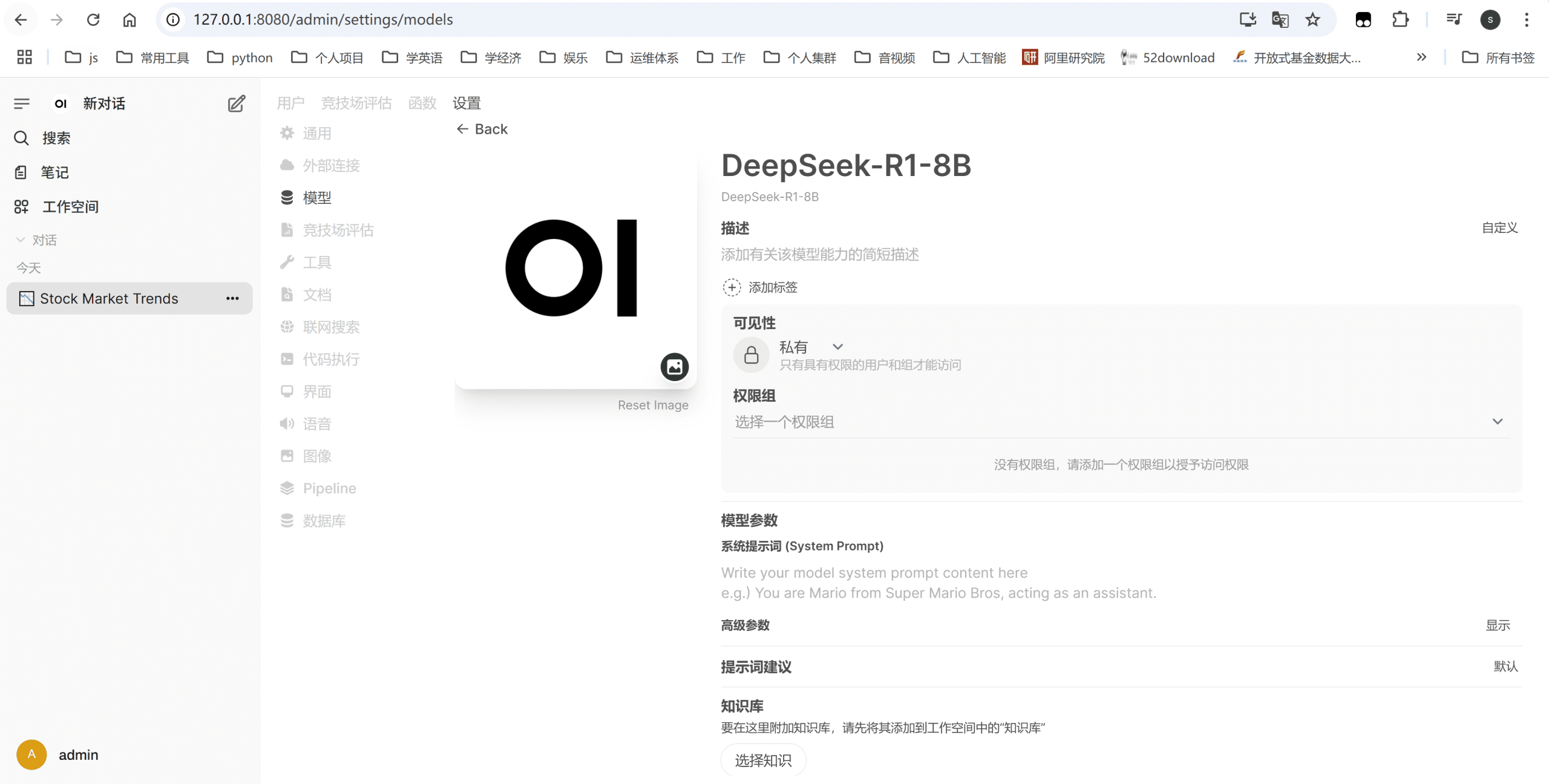Screen dimensions: 1549x784
Task: Collapse the 对话 section in the sidebar
Action: (x=36, y=240)
